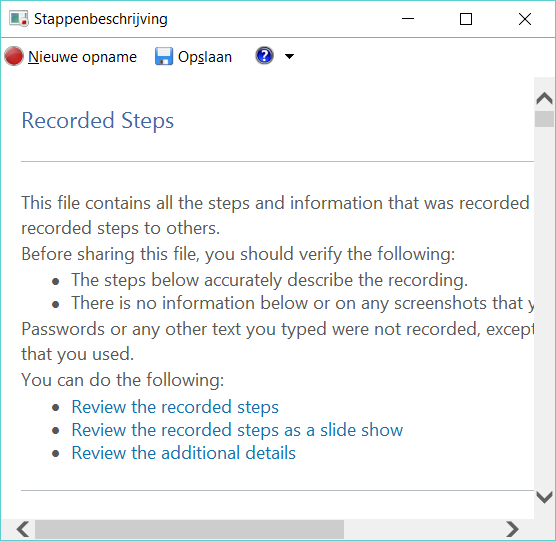Click the vertical scrollbar down arrow

coord(544,497)
